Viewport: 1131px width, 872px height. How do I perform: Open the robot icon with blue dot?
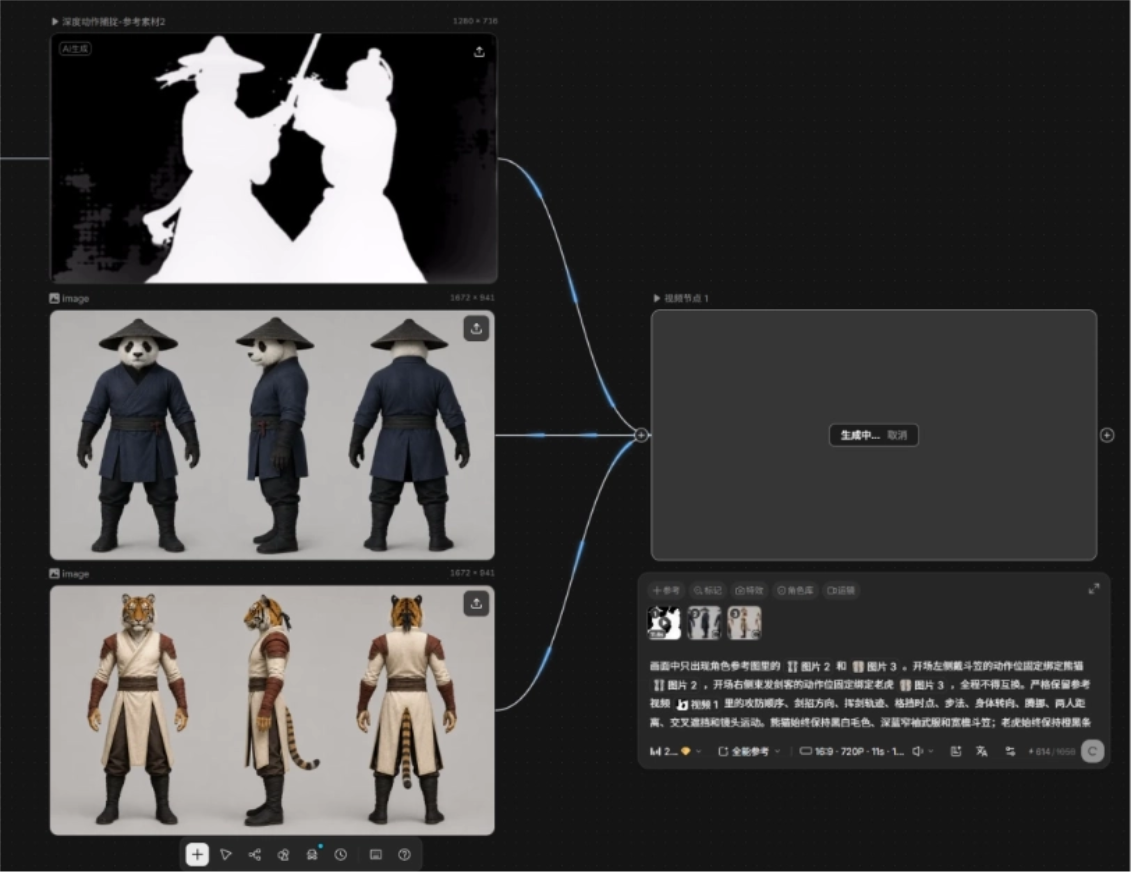pyautogui.click(x=312, y=855)
